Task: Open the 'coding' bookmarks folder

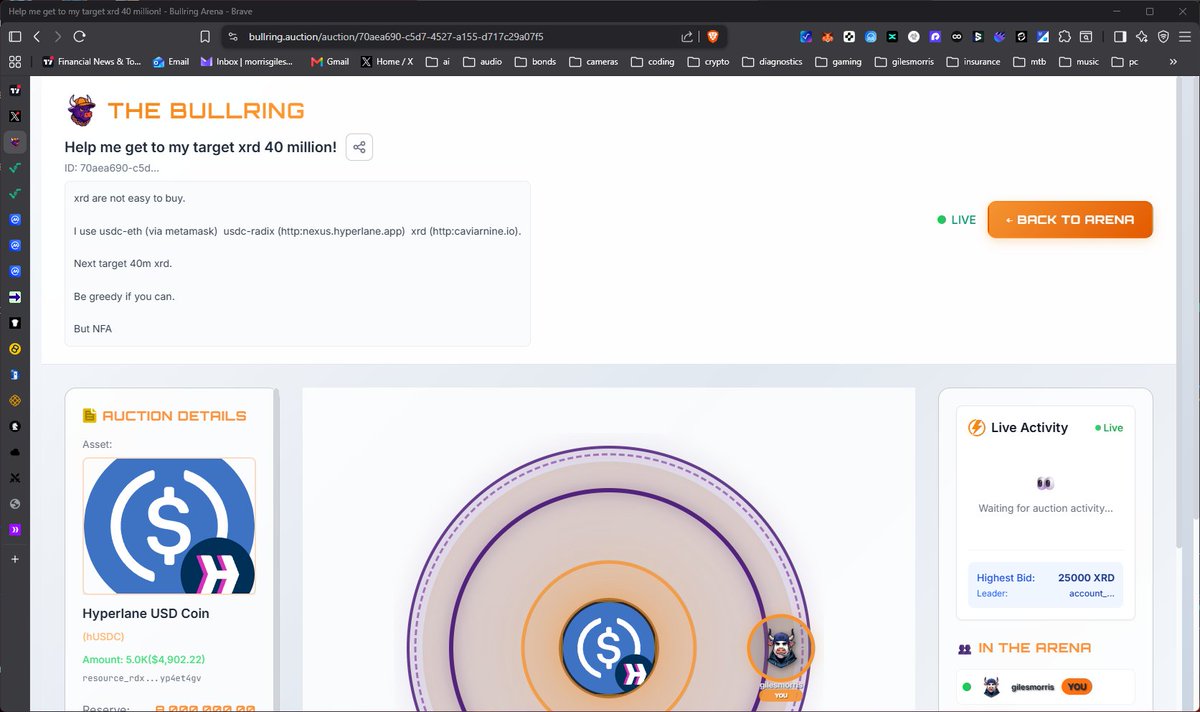Action: [652, 61]
